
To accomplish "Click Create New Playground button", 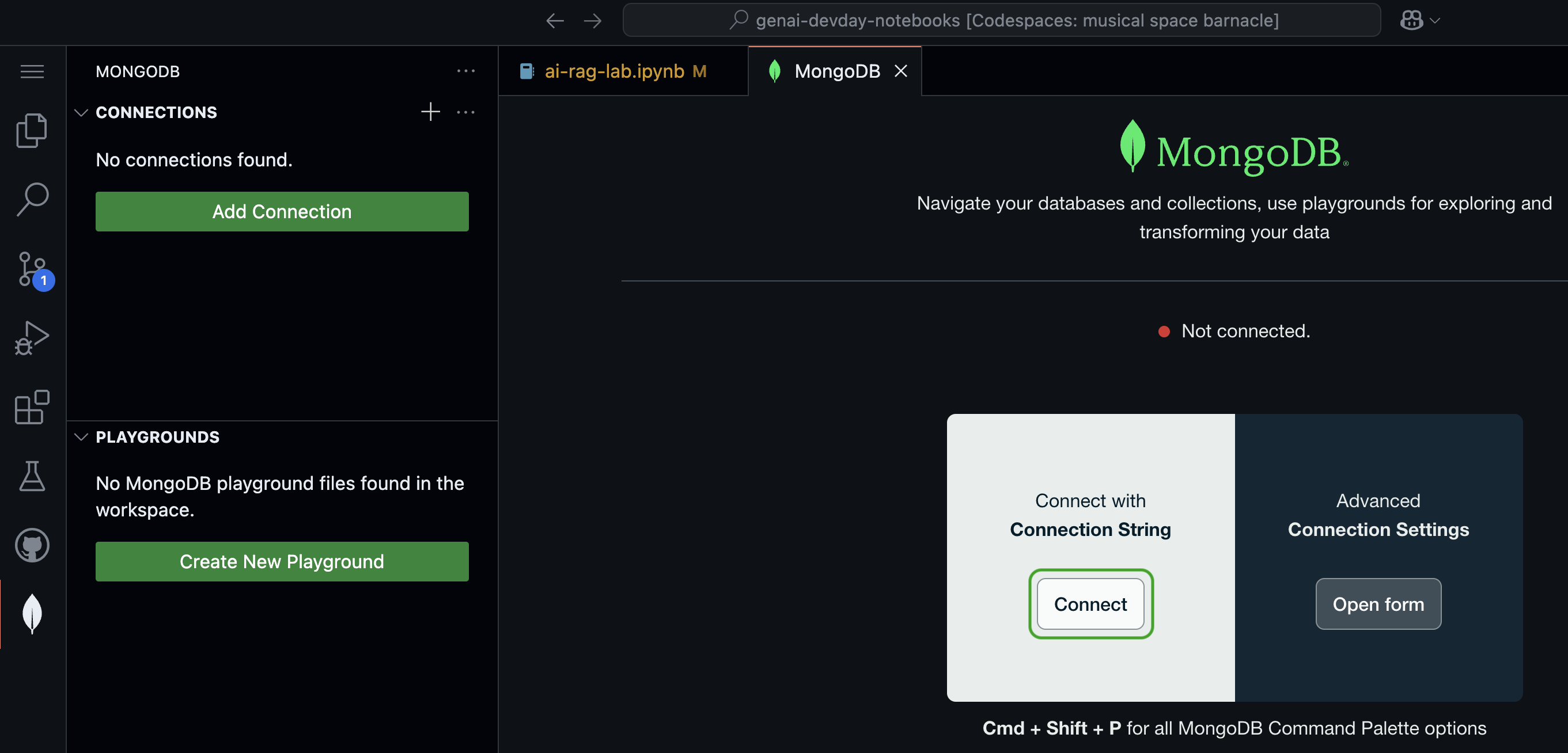I will pyautogui.click(x=282, y=561).
